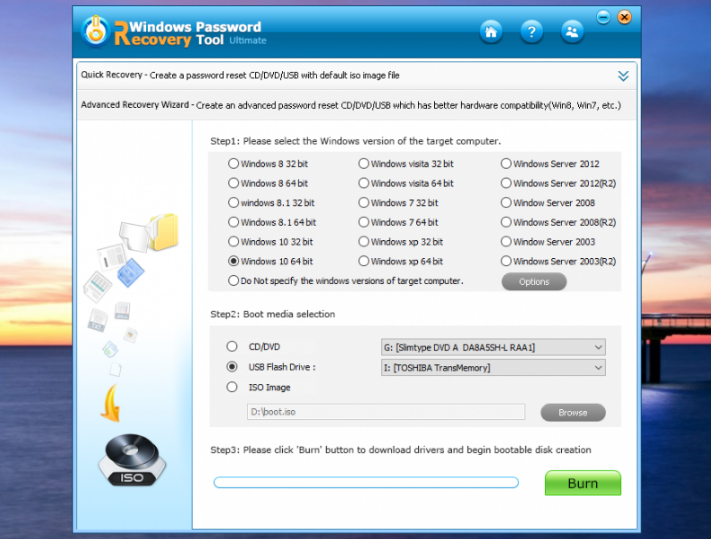Choose Do Not specify windows versions option
The height and width of the screenshot is (539, 711).
tap(346, 281)
